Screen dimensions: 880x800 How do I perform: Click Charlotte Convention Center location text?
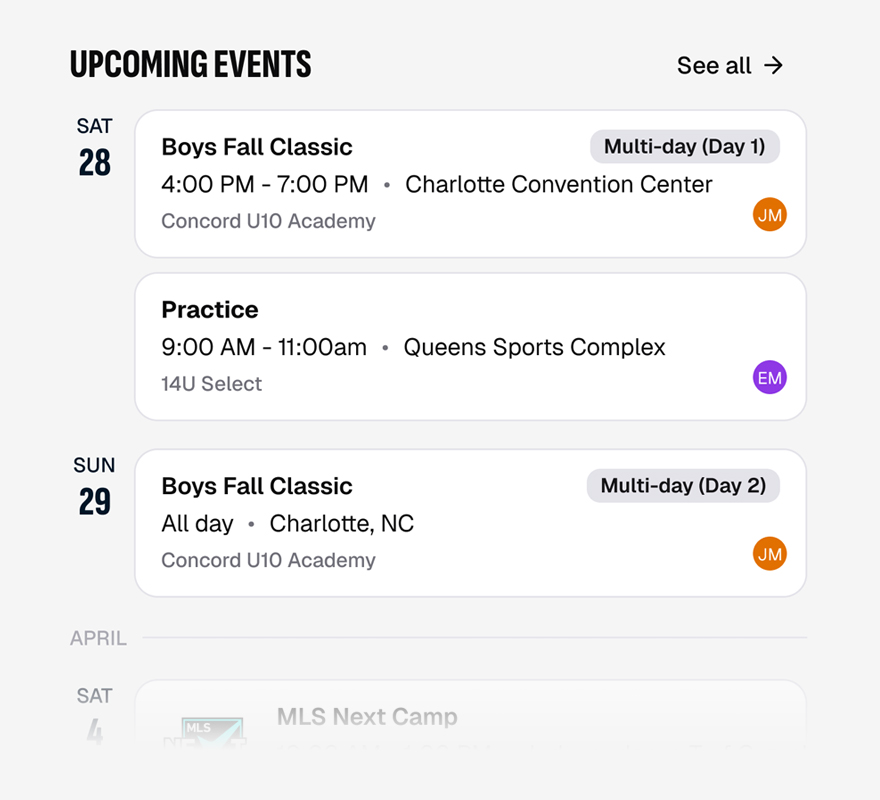click(x=558, y=184)
